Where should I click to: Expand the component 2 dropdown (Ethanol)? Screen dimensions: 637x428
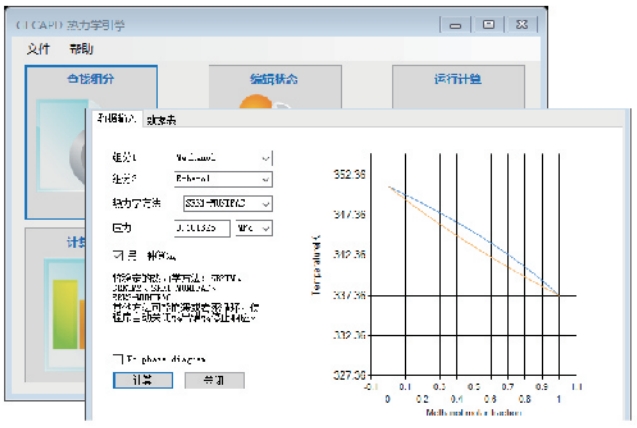(x=265, y=180)
